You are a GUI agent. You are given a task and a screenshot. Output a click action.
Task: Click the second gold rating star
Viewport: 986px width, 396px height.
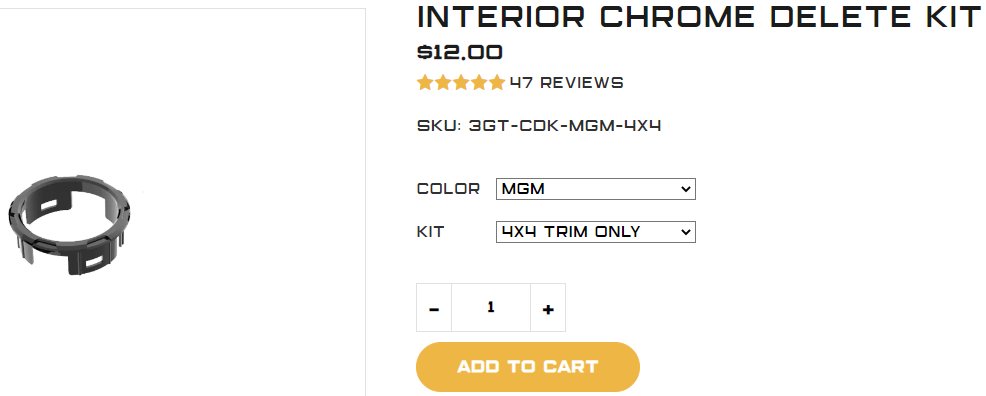443,82
